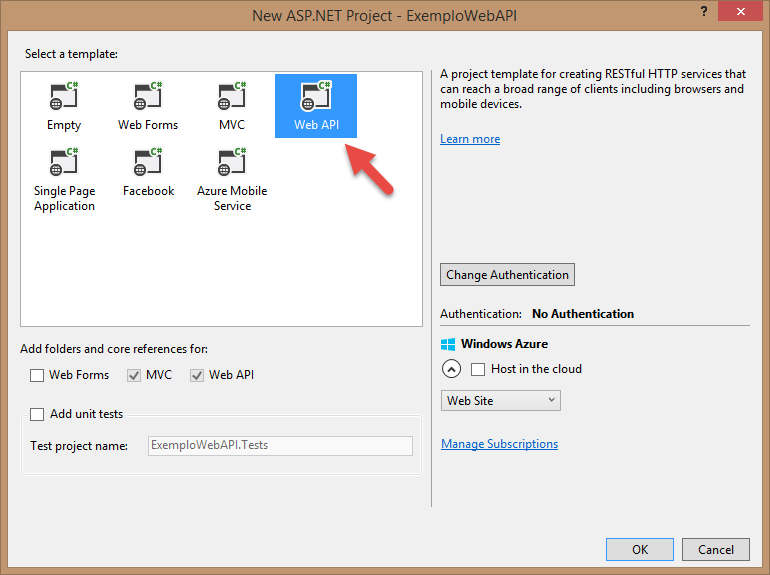Click the 'No Authentication' text

[x=583, y=314]
